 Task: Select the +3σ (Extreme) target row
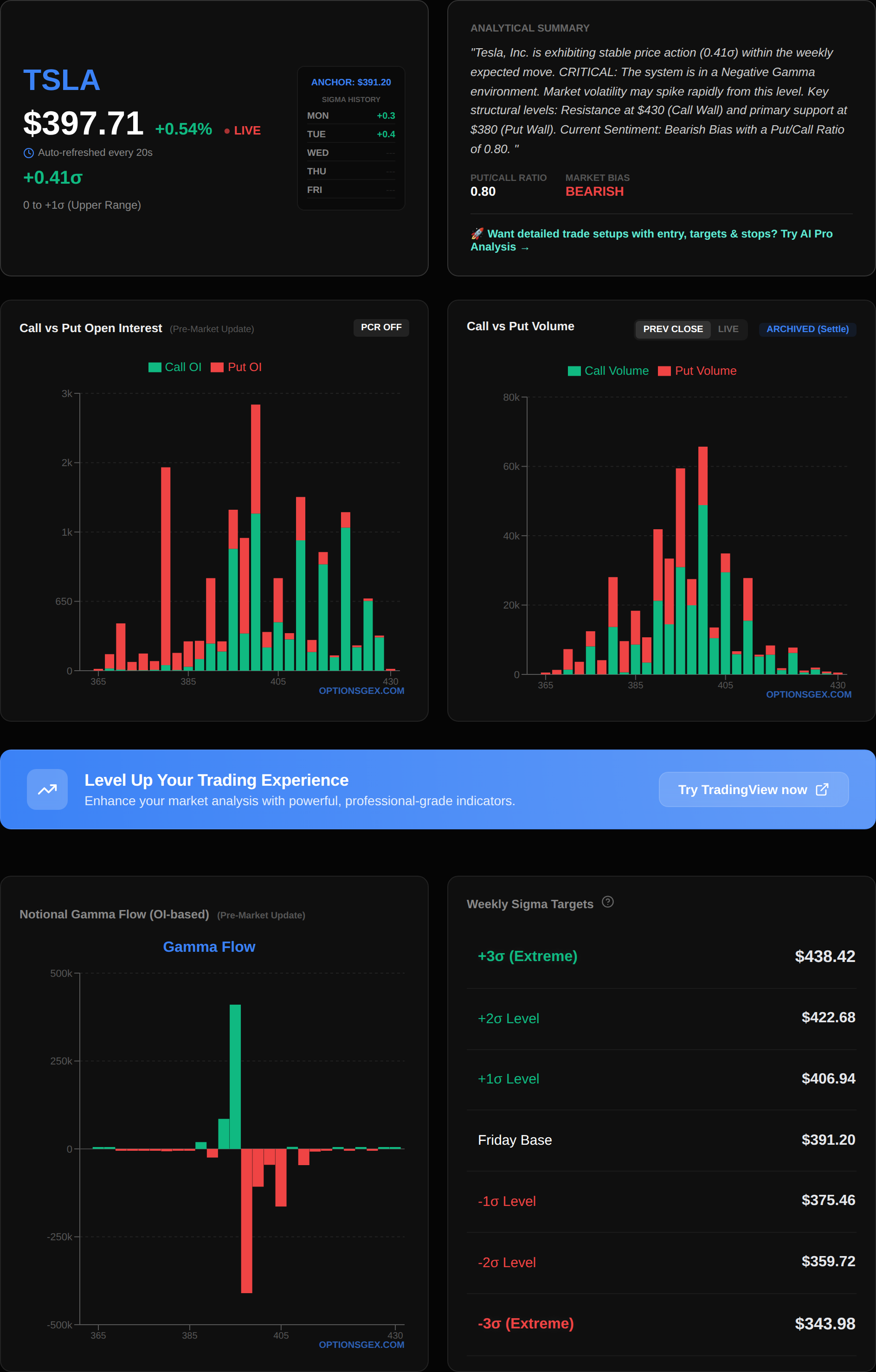coord(661,956)
